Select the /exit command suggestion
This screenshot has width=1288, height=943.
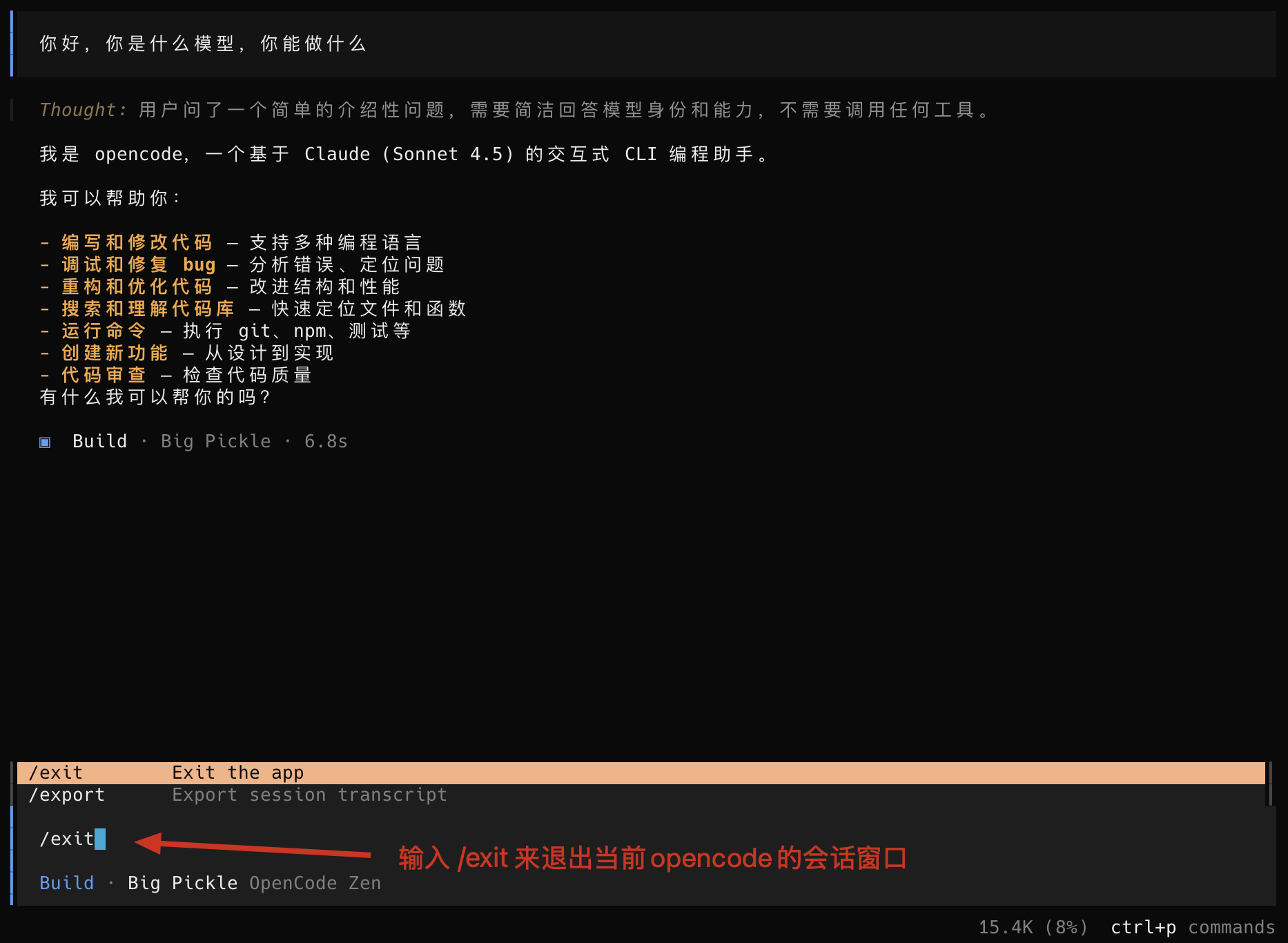tap(641, 772)
